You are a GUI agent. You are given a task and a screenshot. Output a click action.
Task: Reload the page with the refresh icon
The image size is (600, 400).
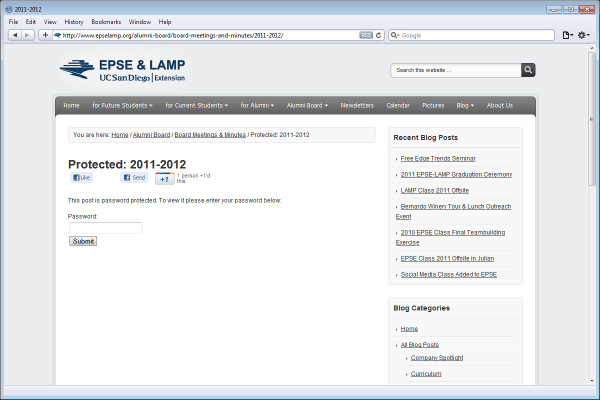[378, 35]
